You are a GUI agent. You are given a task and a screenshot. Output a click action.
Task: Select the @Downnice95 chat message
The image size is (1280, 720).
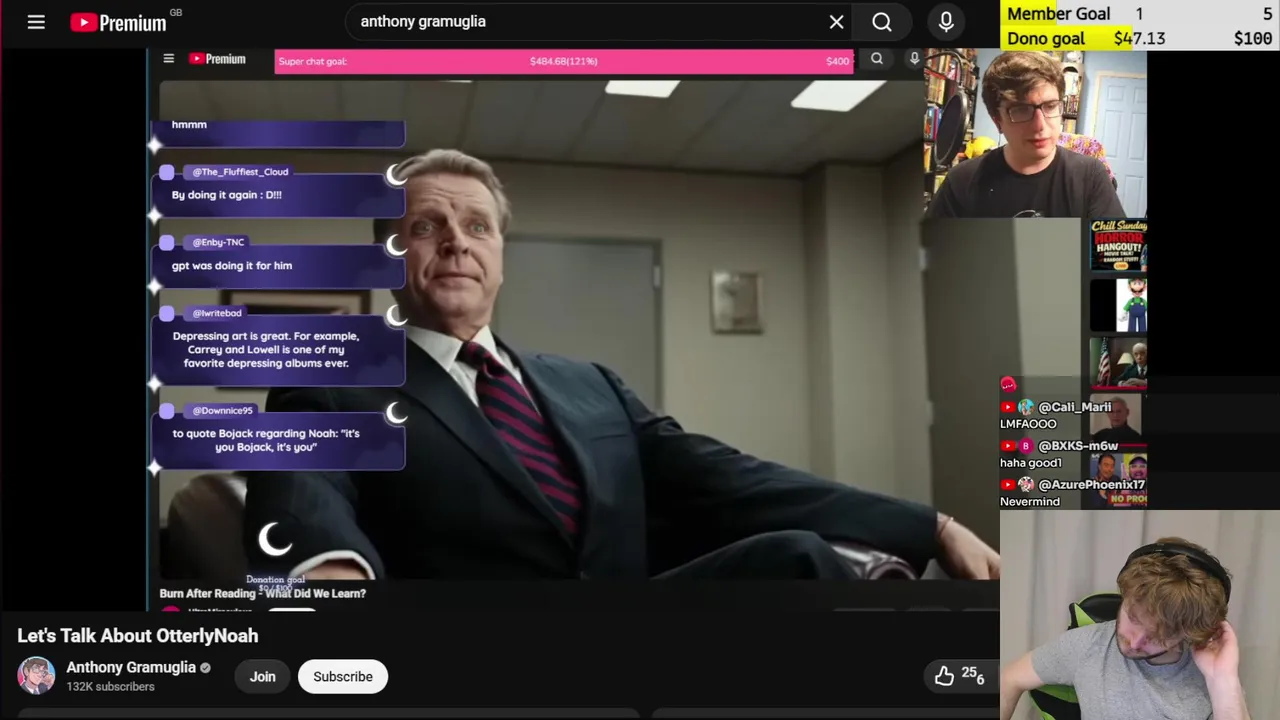(280, 435)
